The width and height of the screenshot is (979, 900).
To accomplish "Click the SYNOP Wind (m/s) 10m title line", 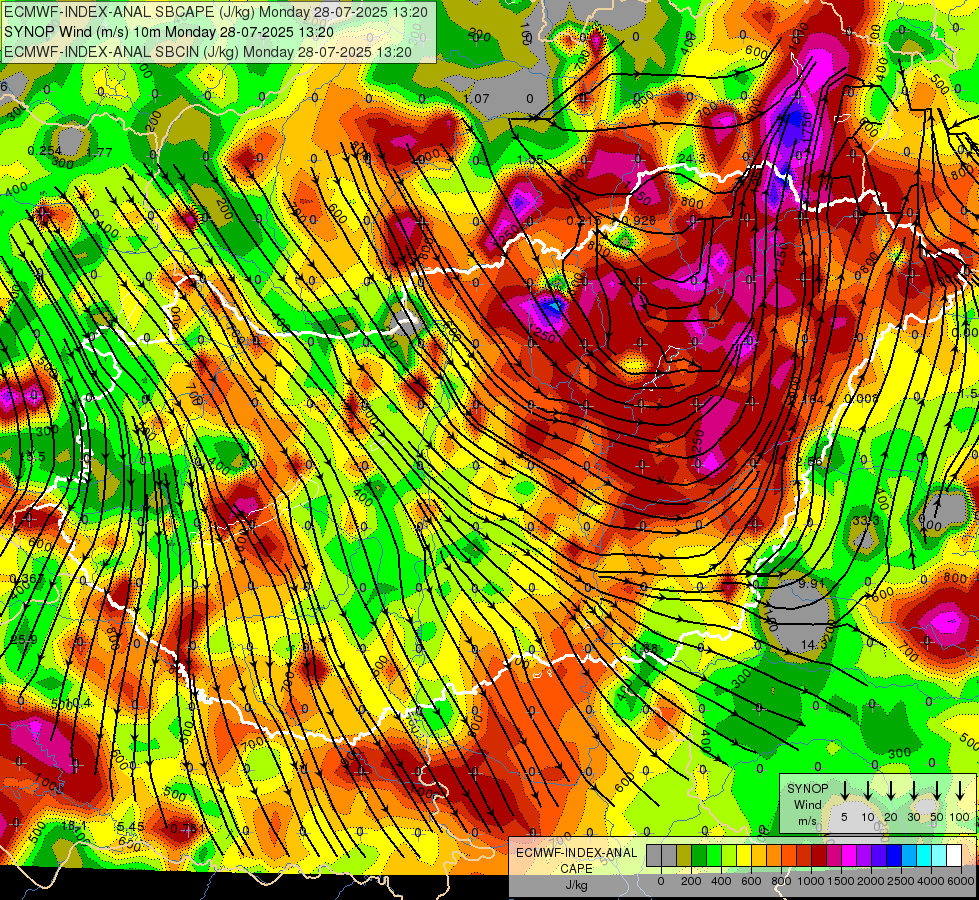I will pos(169,32).
